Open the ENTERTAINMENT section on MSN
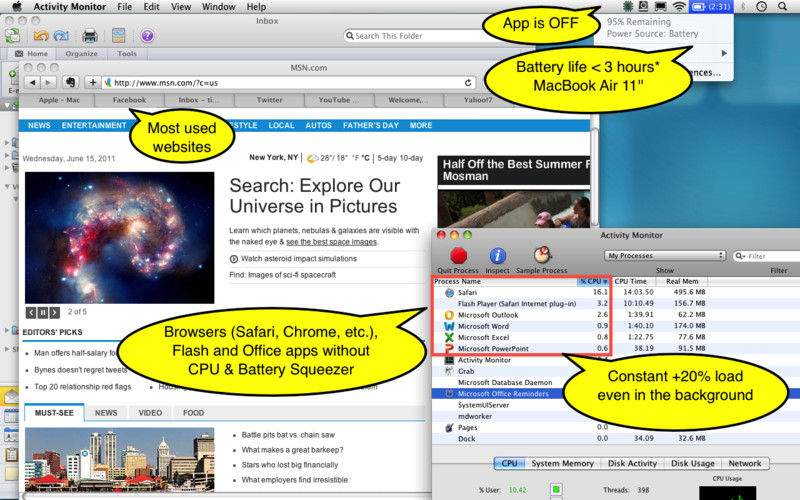 coord(94,126)
